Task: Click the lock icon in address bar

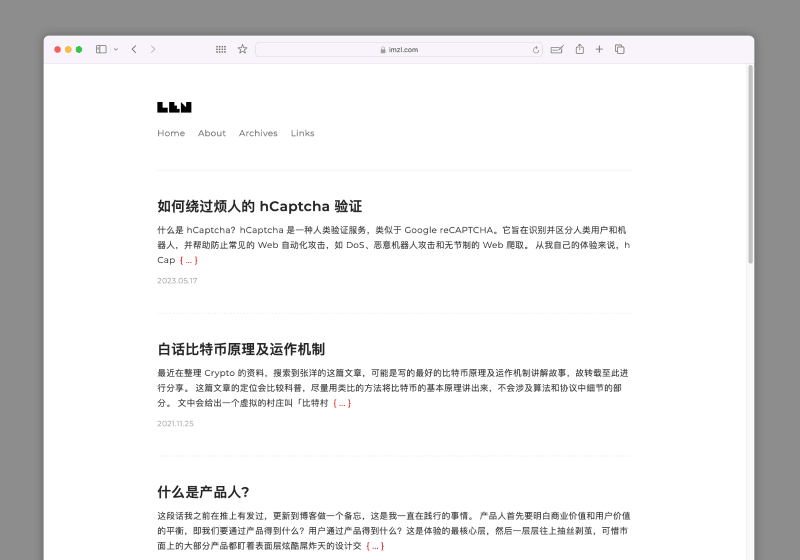Action: click(x=383, y=49)
